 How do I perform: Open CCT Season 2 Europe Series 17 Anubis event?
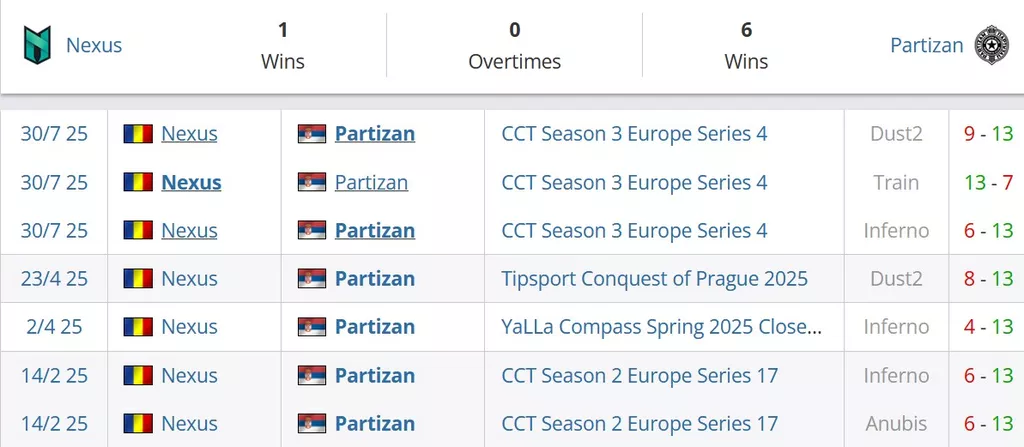(x=639, y=423)
